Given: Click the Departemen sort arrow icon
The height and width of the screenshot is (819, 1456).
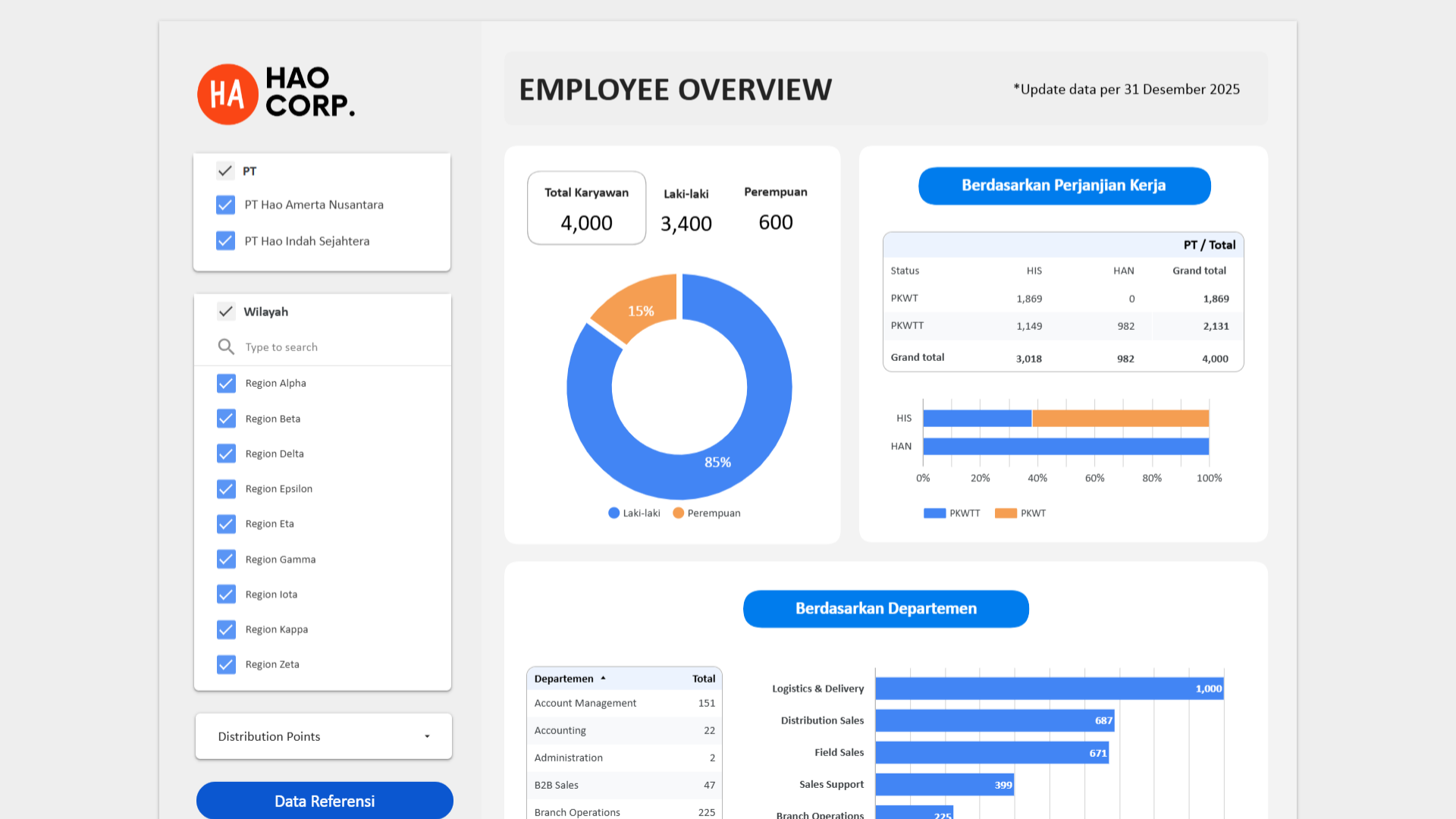Looking at the screenshot, I should [x=603, y=678].
